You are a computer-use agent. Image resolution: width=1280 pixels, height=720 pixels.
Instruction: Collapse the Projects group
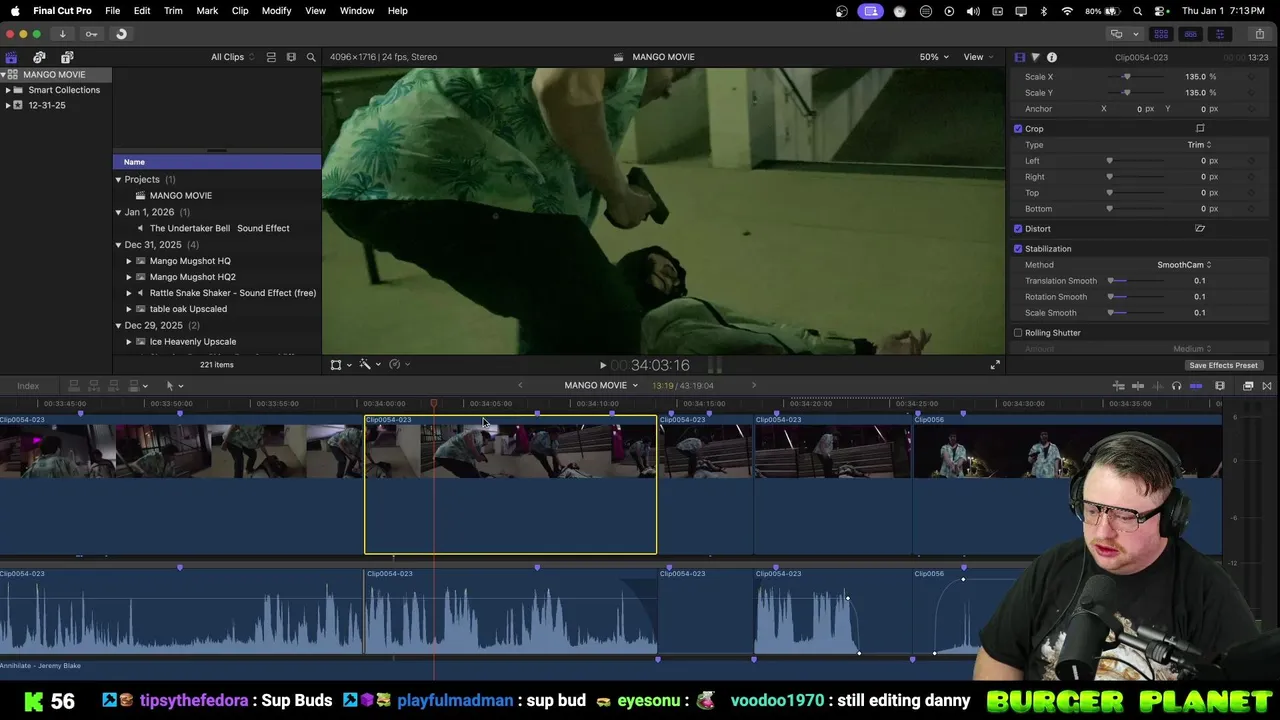coord(118,180)
